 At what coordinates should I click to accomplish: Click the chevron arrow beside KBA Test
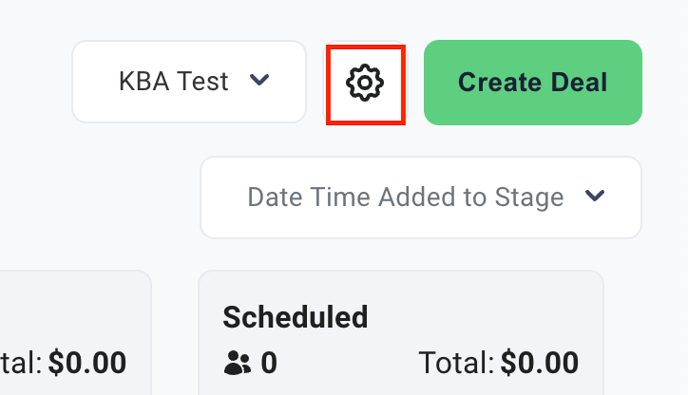tap(259, 80)
